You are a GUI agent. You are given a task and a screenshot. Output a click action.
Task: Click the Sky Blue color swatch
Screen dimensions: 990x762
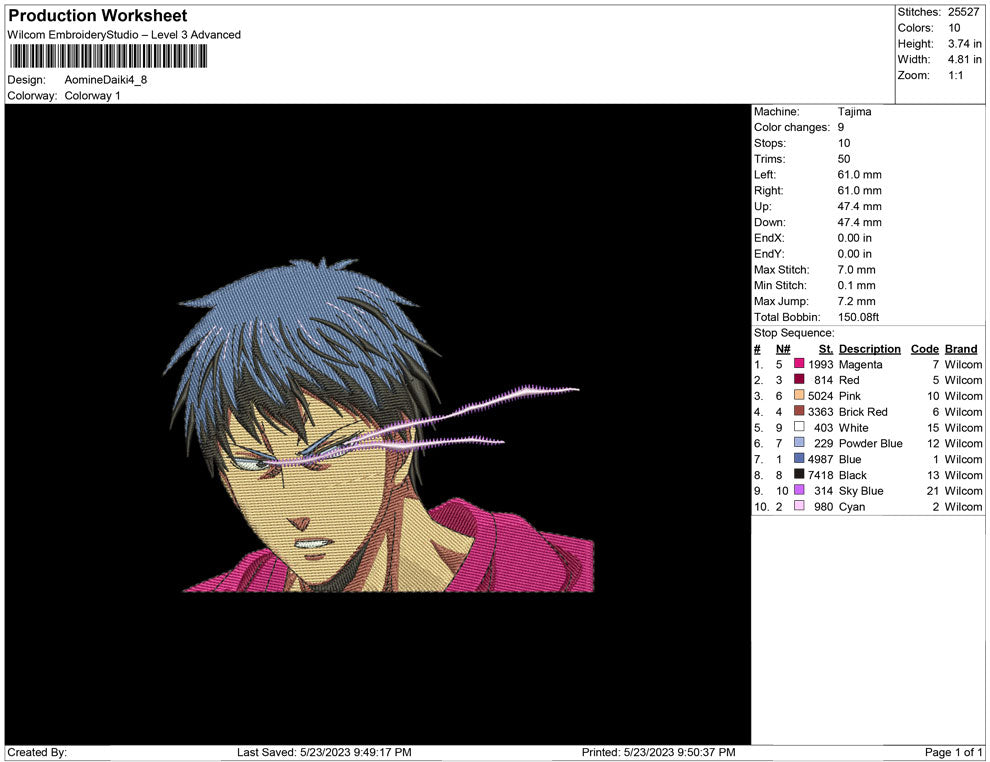click(799, 490)
